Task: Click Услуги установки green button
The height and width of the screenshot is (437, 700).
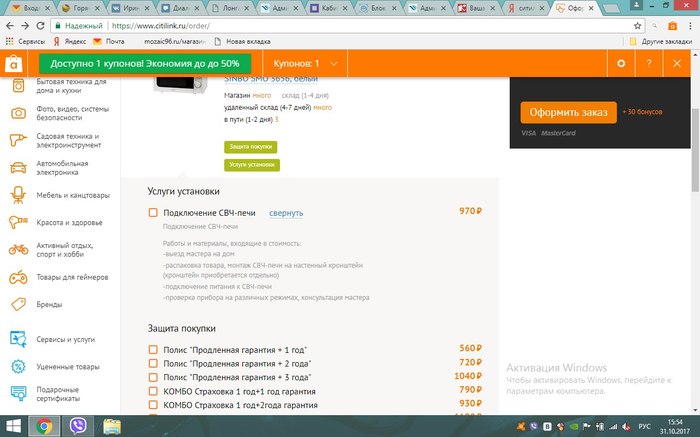Action: click(x=252, y=165)
